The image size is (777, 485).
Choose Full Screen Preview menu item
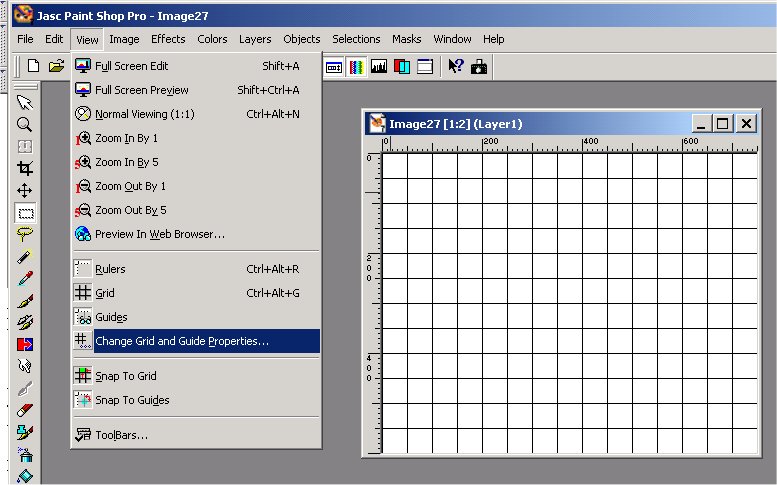pos(141,90)
